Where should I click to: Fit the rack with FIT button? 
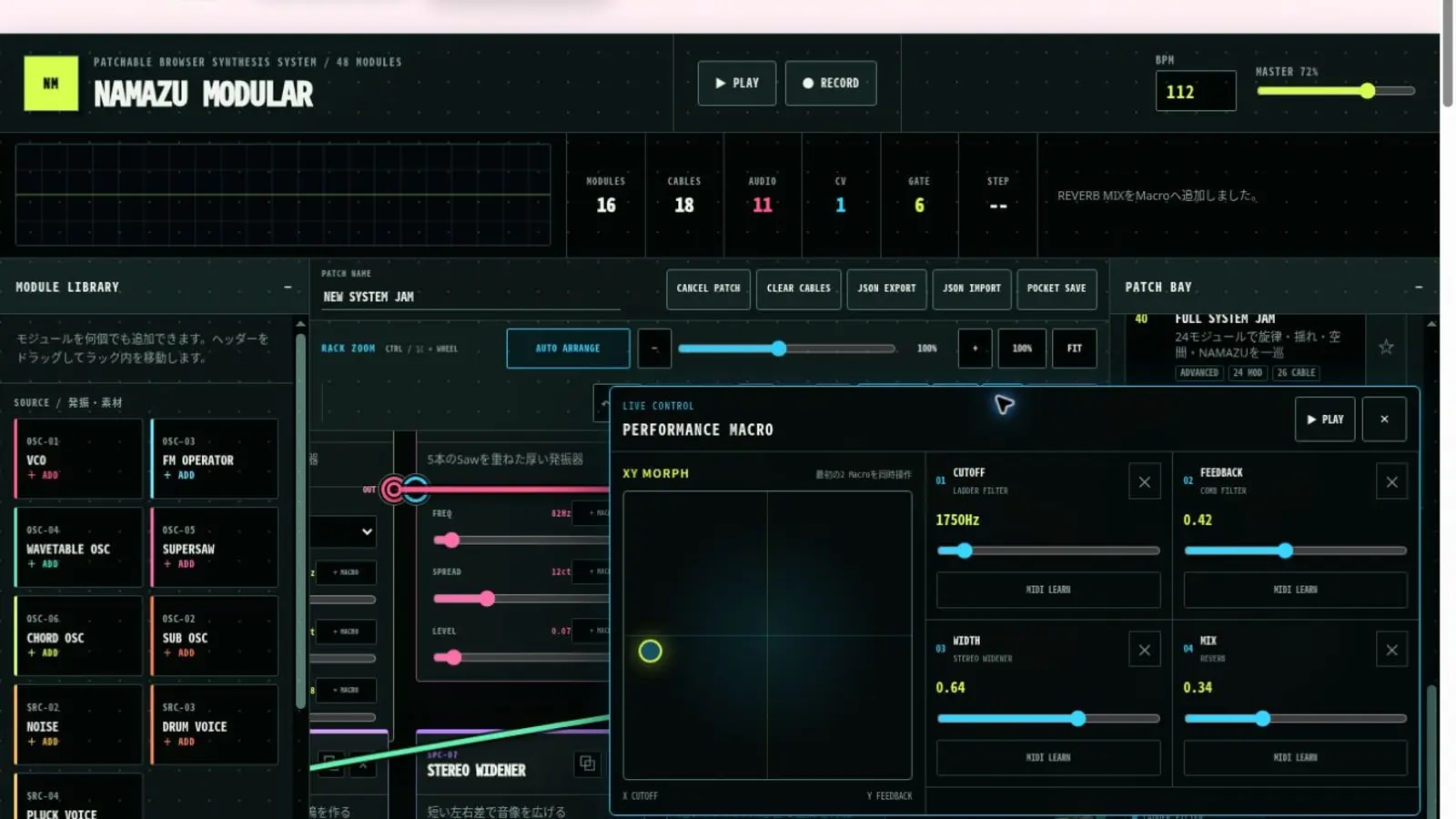point(1075,349)
